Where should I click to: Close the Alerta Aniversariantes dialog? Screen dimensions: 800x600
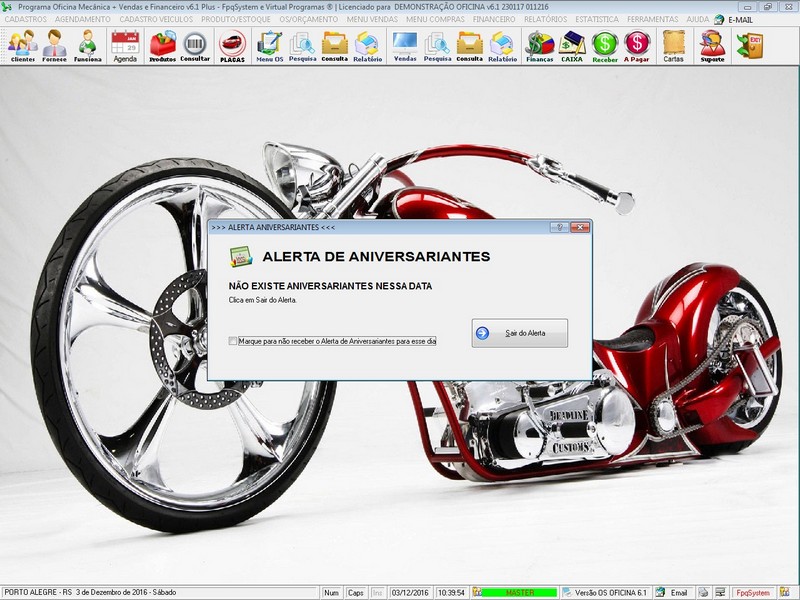coord(580,227)
